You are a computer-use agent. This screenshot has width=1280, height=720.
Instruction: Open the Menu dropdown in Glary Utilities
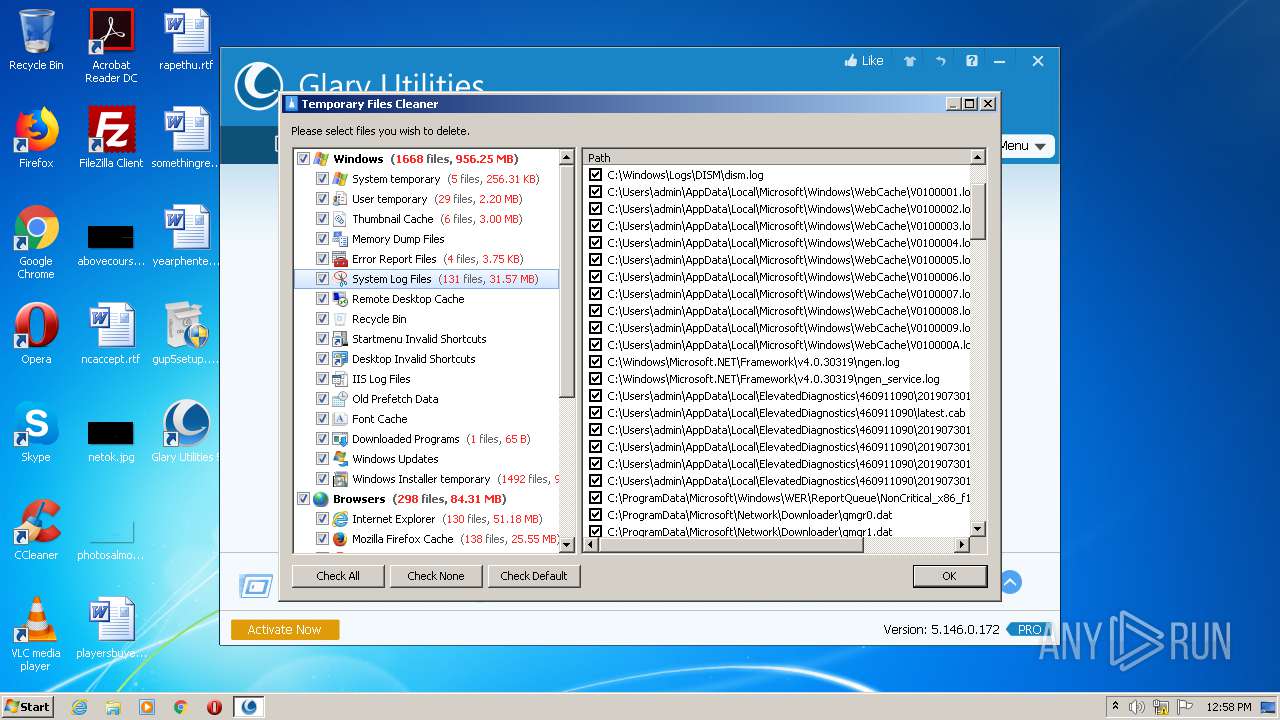(1027, 146)
